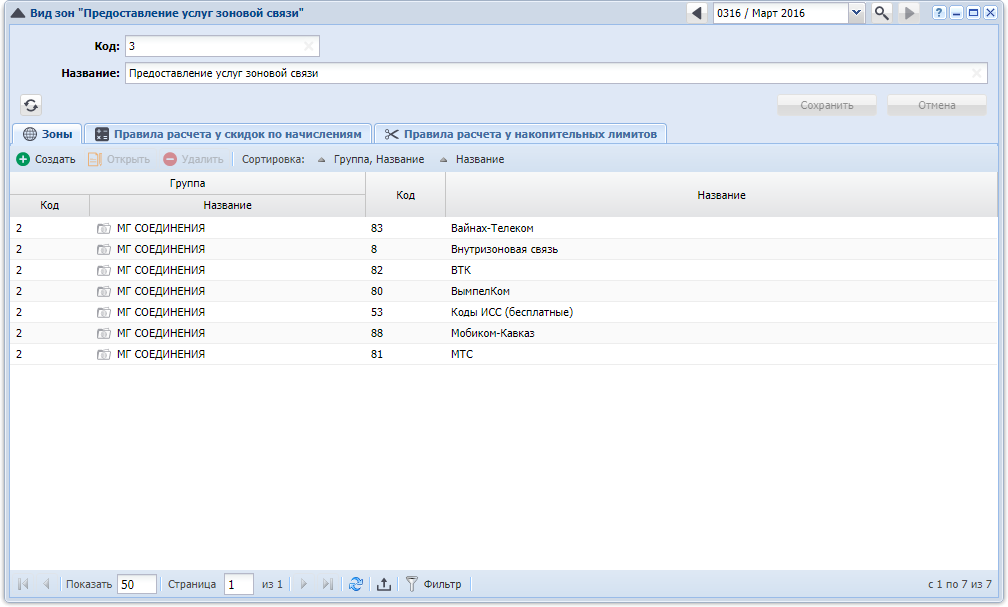Viewport: 1008px width, 607px height.
Task: Clear the Название field with X icon
Action: click(x=976, y=73)
